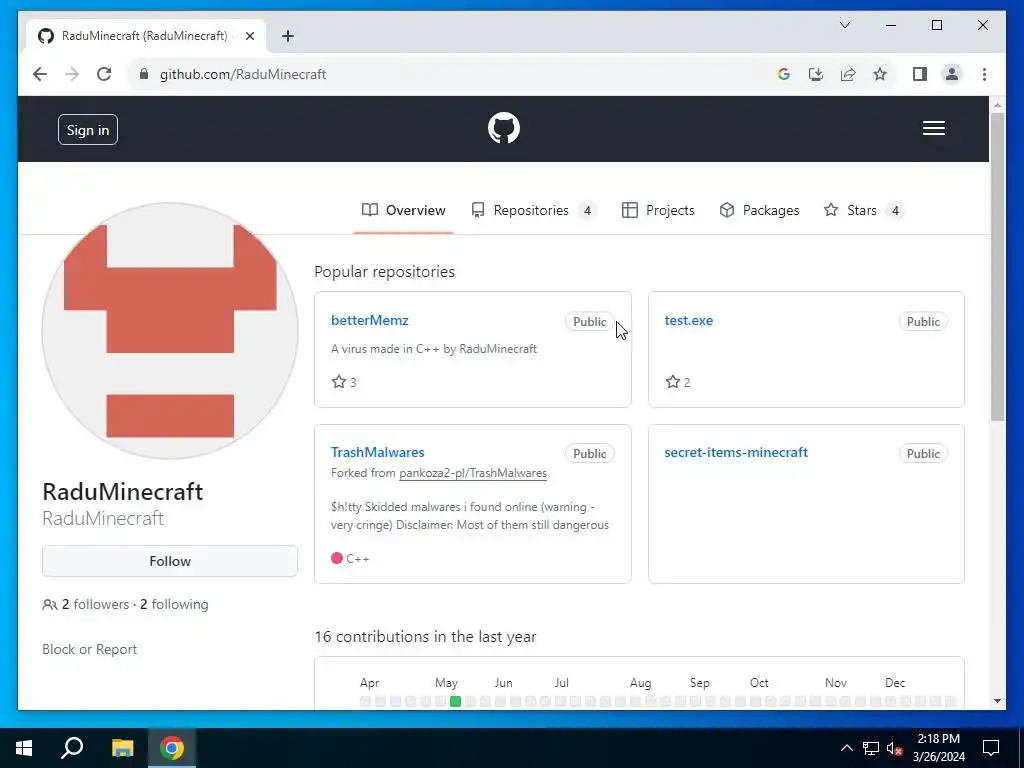Open the test.exe repository link
Image resolution: width=1024 pixels, height=768 pixels.
[688, 320]
